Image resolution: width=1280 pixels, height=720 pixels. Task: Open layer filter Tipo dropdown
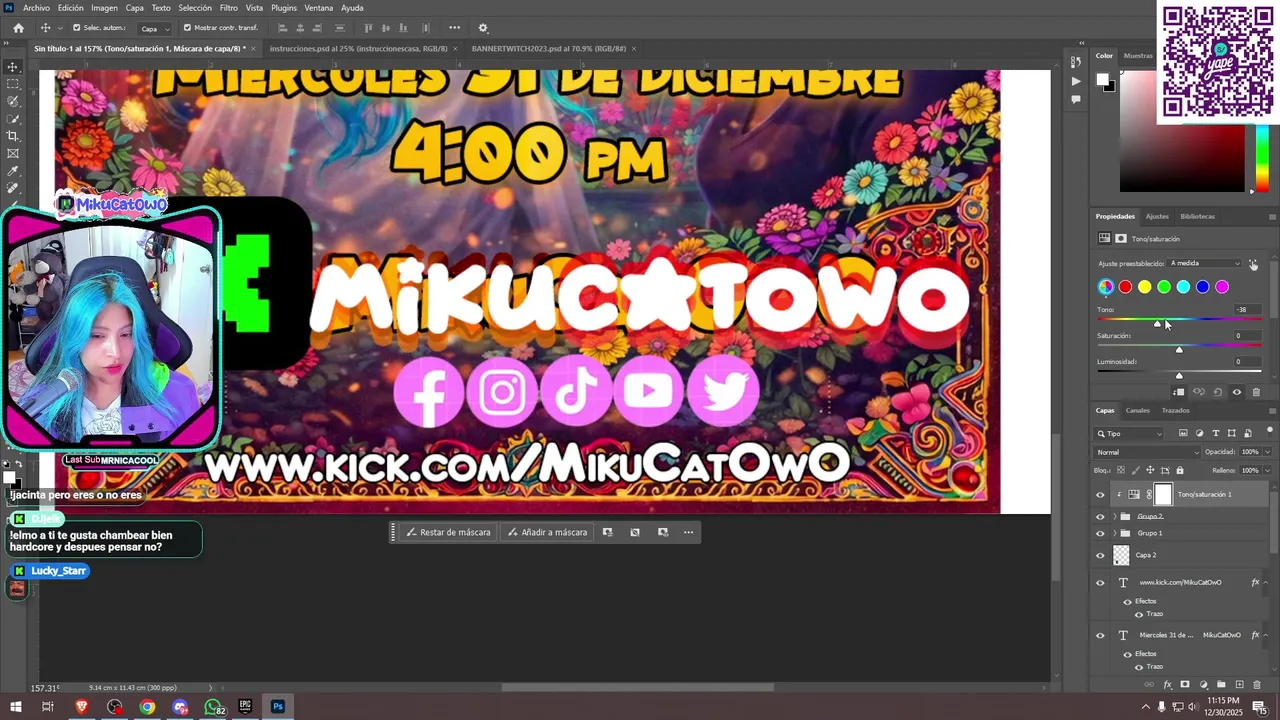(x=1130, y=433)
